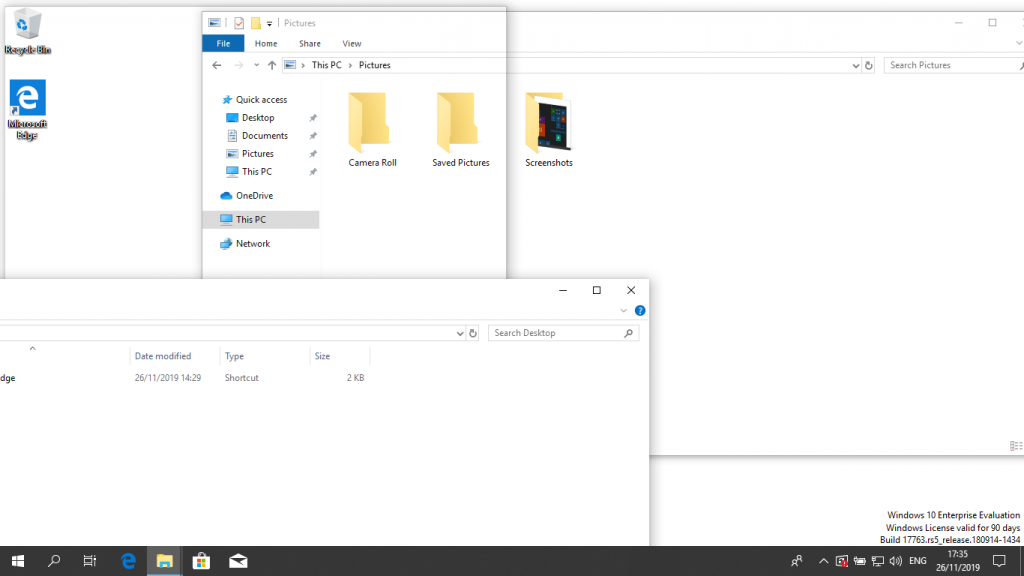The width and height of the screenshot is (1024, 576).
Task: Go back in Pictures window navigation
Action: pyautogui.click(x=217, y=65)
